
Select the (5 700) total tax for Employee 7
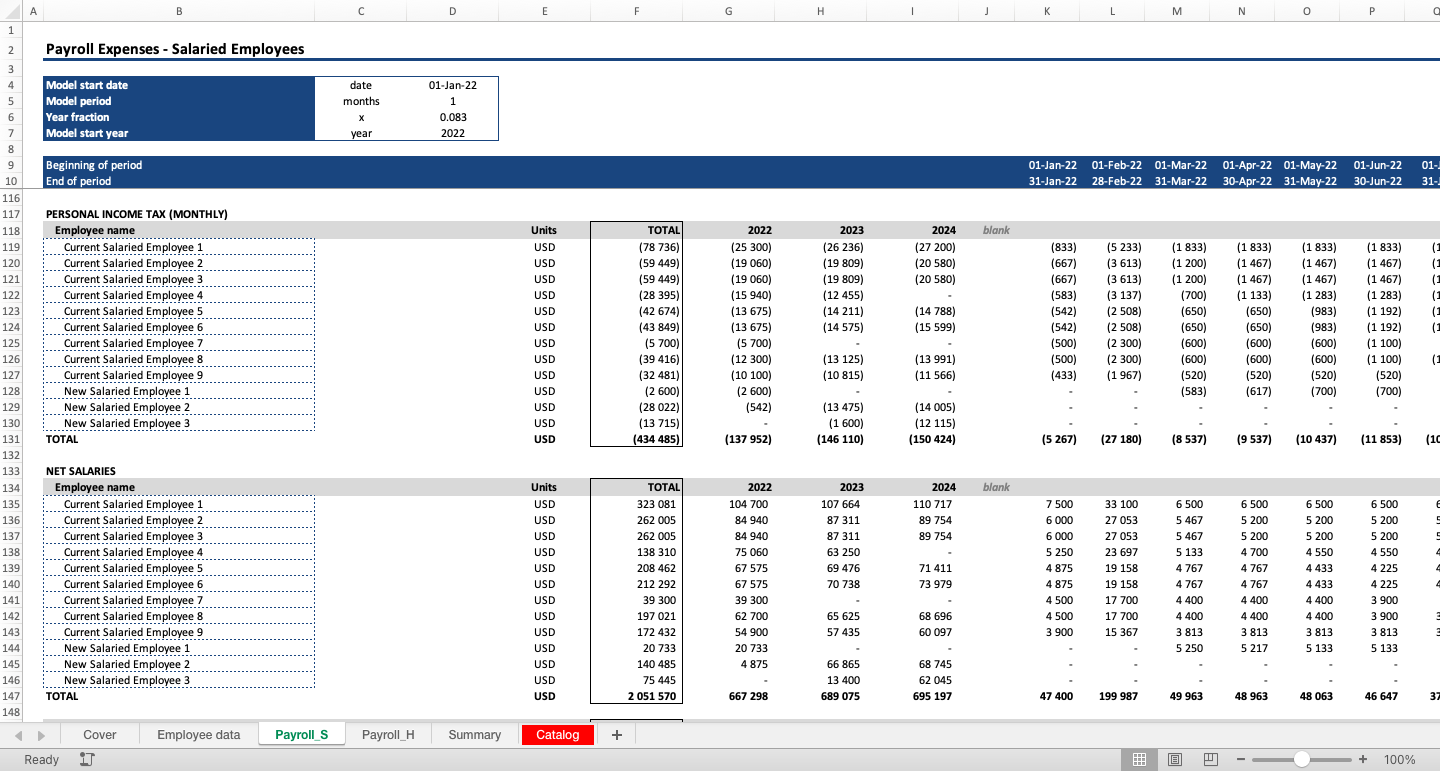click(637, 343)
